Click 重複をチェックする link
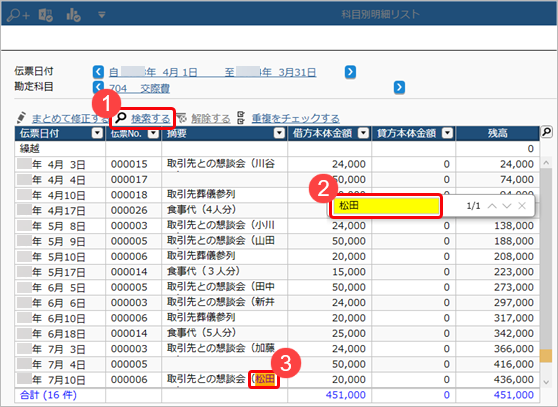Image resolution: width=558 pixels, height=407 pixels. click(296, 118)
